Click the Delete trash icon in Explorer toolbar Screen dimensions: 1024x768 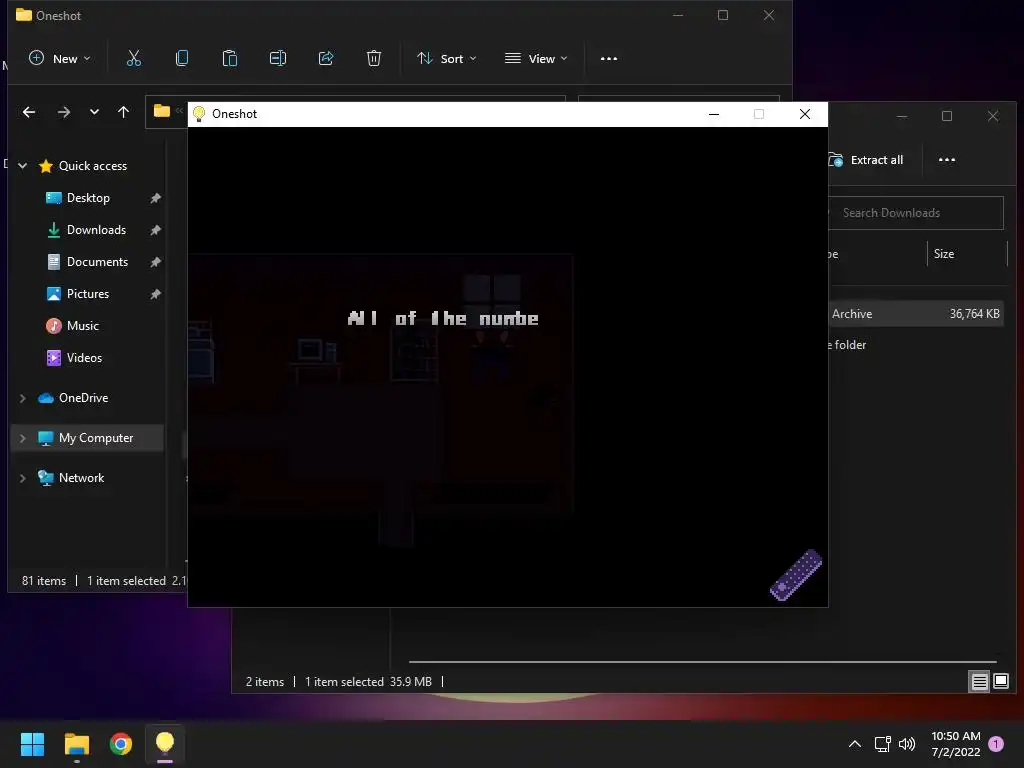click(x=374, y=59)
